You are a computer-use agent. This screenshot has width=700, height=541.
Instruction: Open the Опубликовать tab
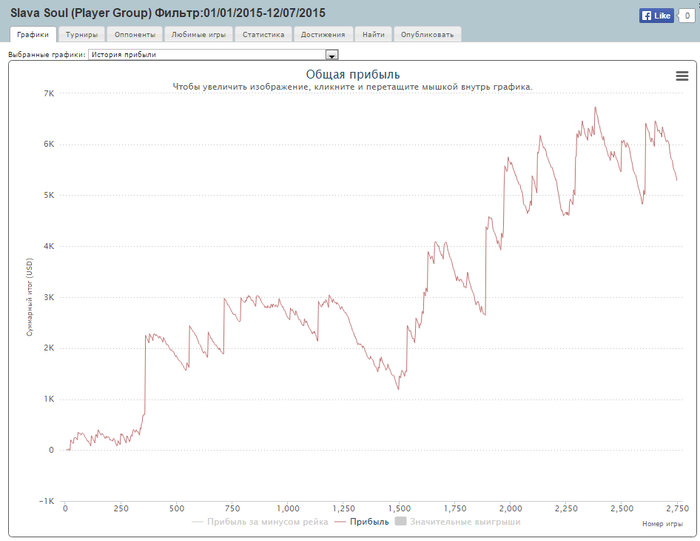click(x=427, y=34)
